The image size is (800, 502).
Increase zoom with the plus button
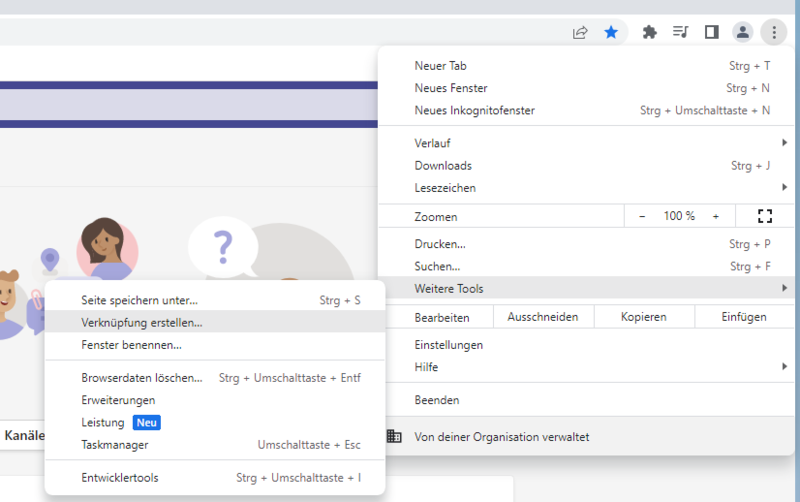pos(715,216)
